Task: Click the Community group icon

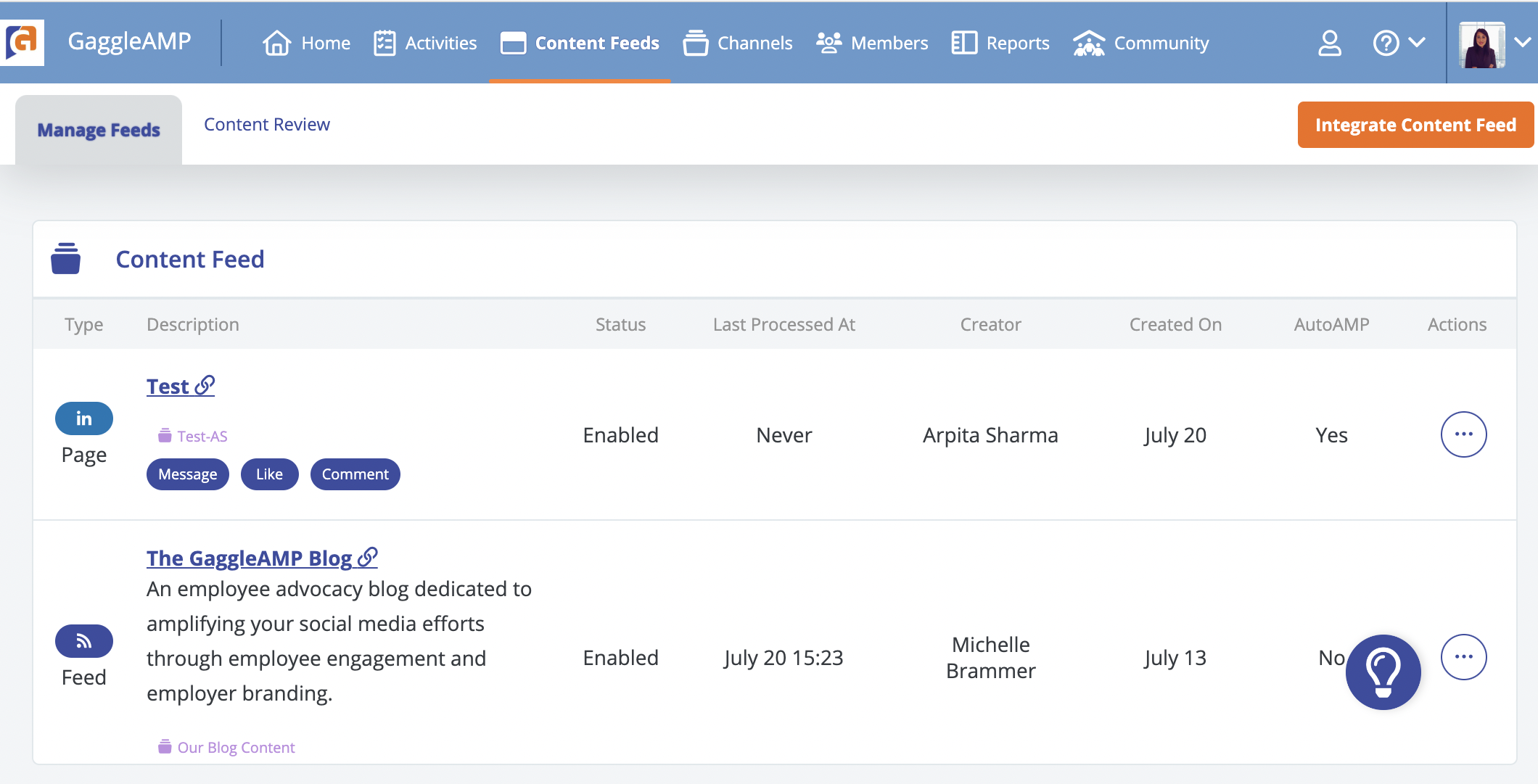Action: click(x=1089, y=43)
